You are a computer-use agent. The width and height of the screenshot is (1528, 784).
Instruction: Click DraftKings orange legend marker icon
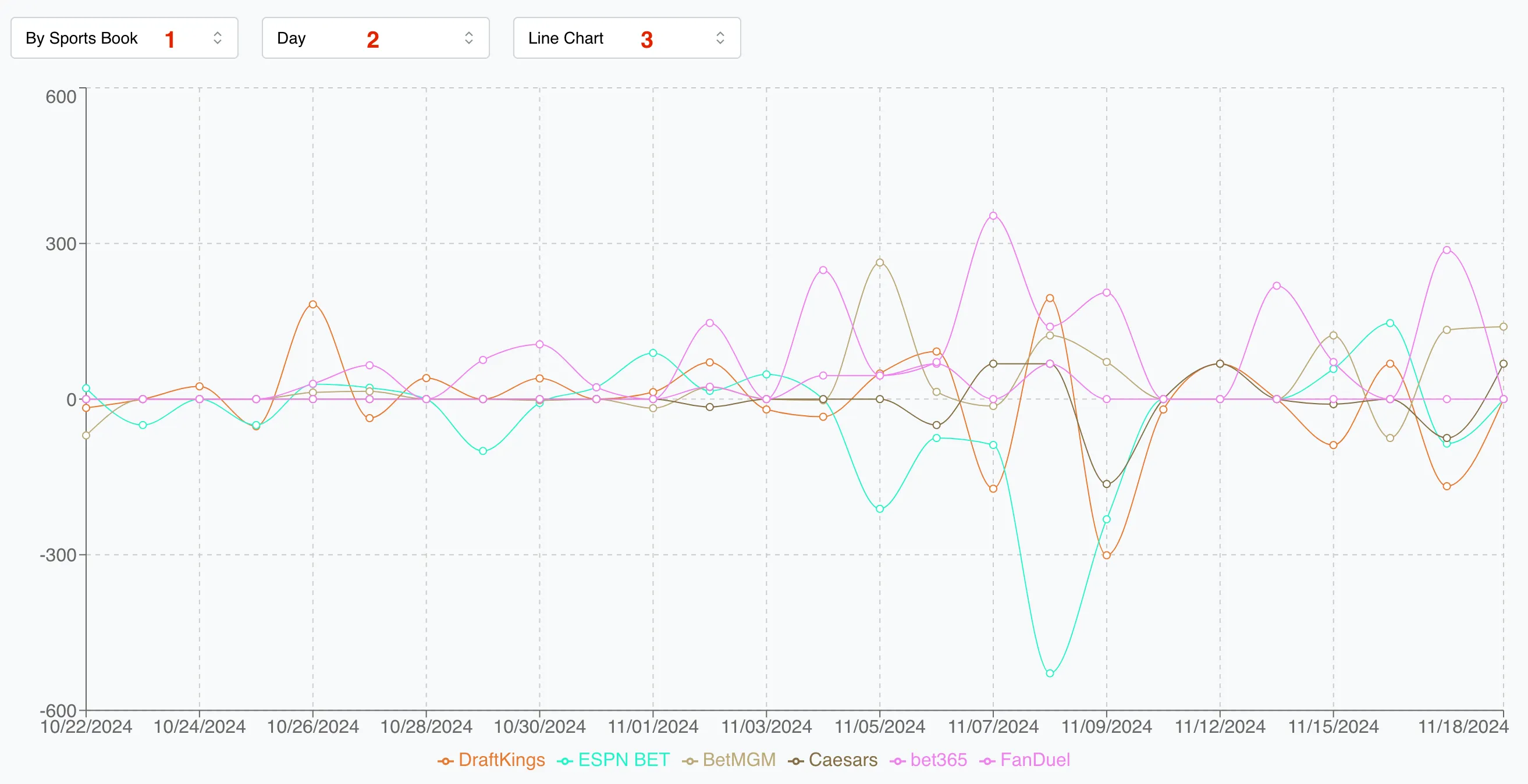(x=446, y=761)
